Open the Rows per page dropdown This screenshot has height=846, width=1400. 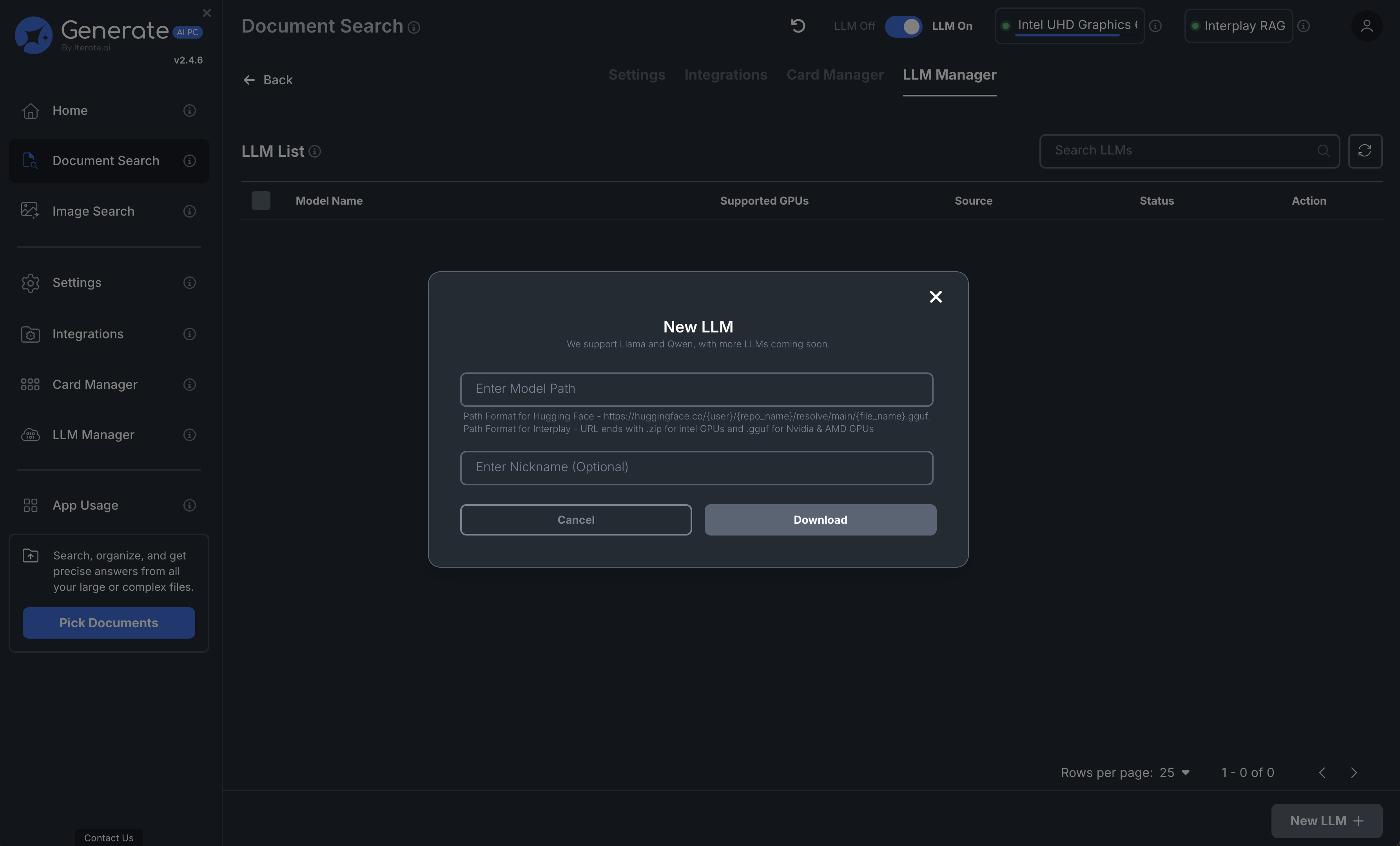1174,773
